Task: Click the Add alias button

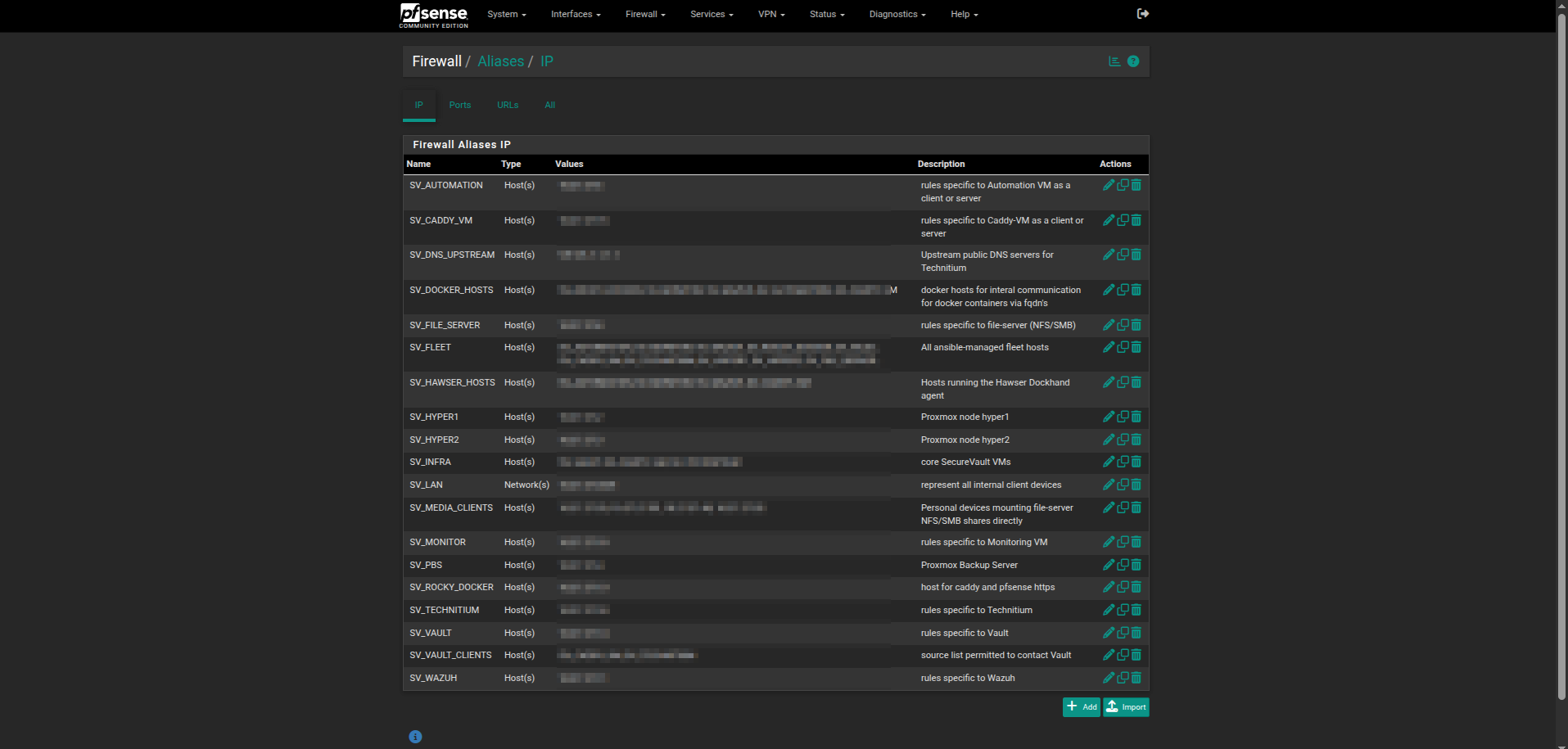Action: (1081, 706)
